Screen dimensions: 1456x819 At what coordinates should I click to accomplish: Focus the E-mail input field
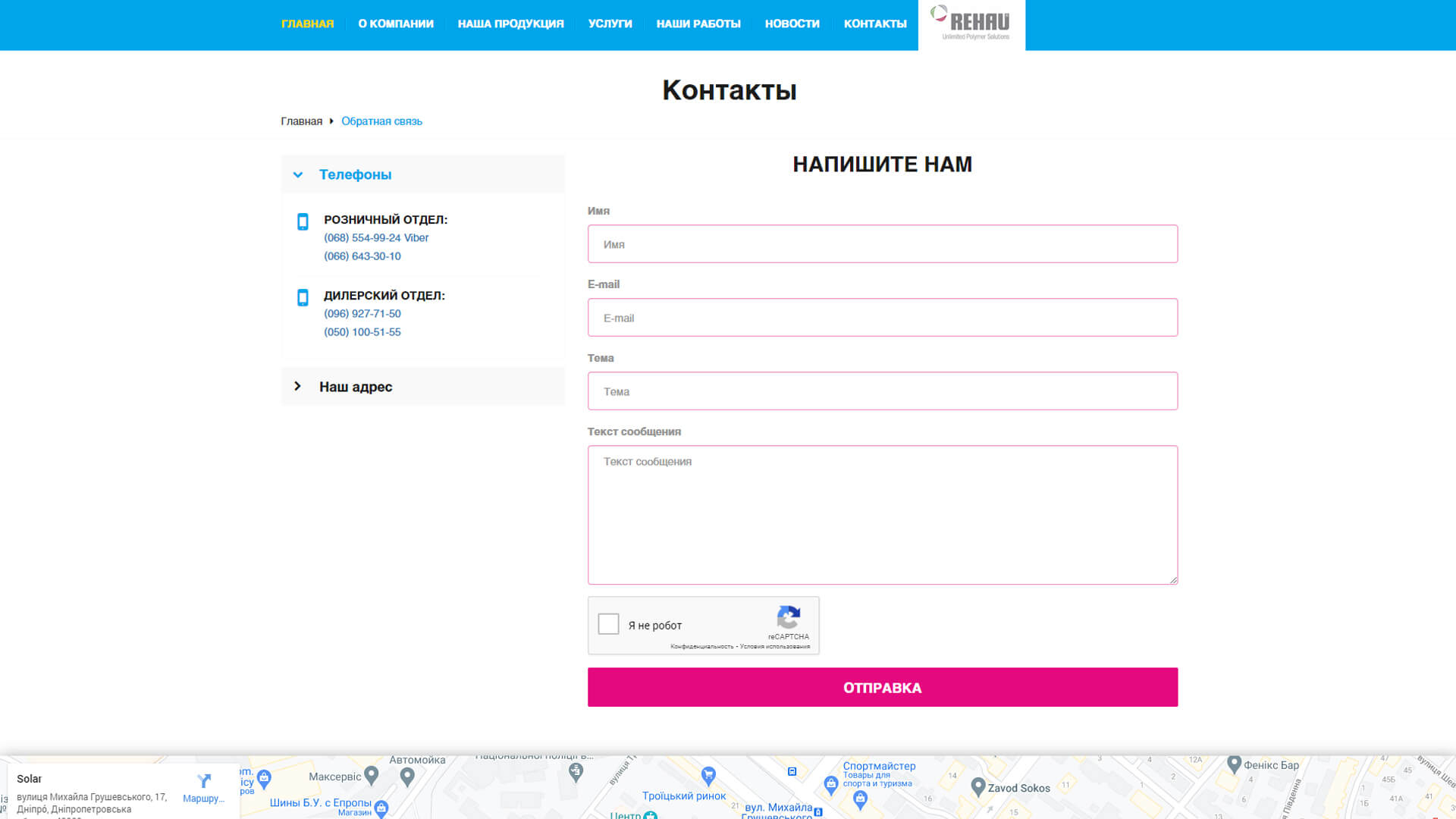point(883,318)
